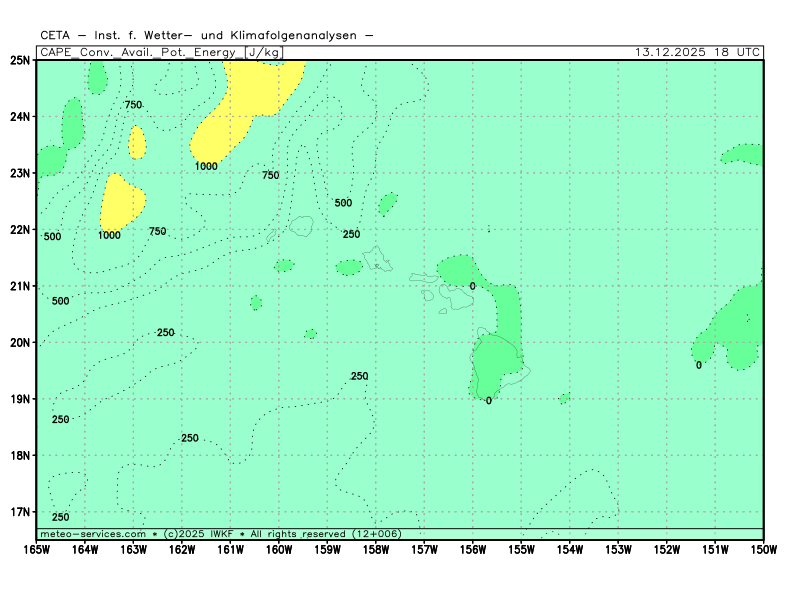Screen dimensions: 800x600
Task: Click the 1000 label beneath left yellow patch
Action: tap(109, 236)
